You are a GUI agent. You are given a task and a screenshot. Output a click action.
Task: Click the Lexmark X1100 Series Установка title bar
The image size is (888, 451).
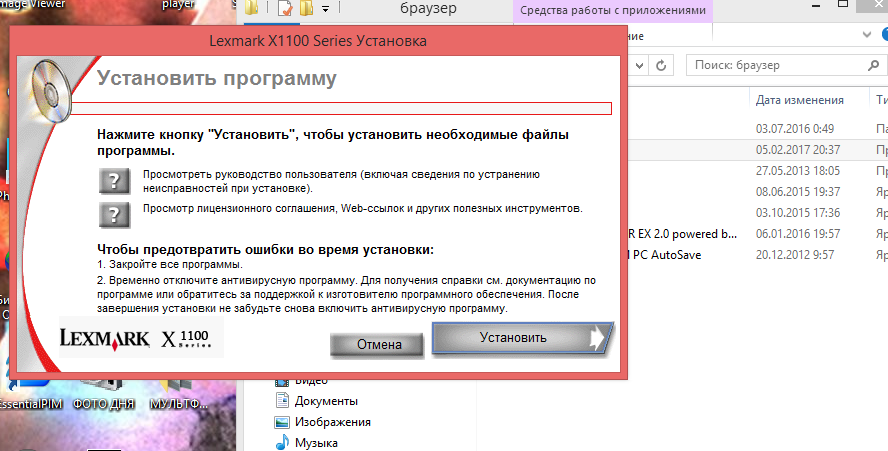coord(318,41)
